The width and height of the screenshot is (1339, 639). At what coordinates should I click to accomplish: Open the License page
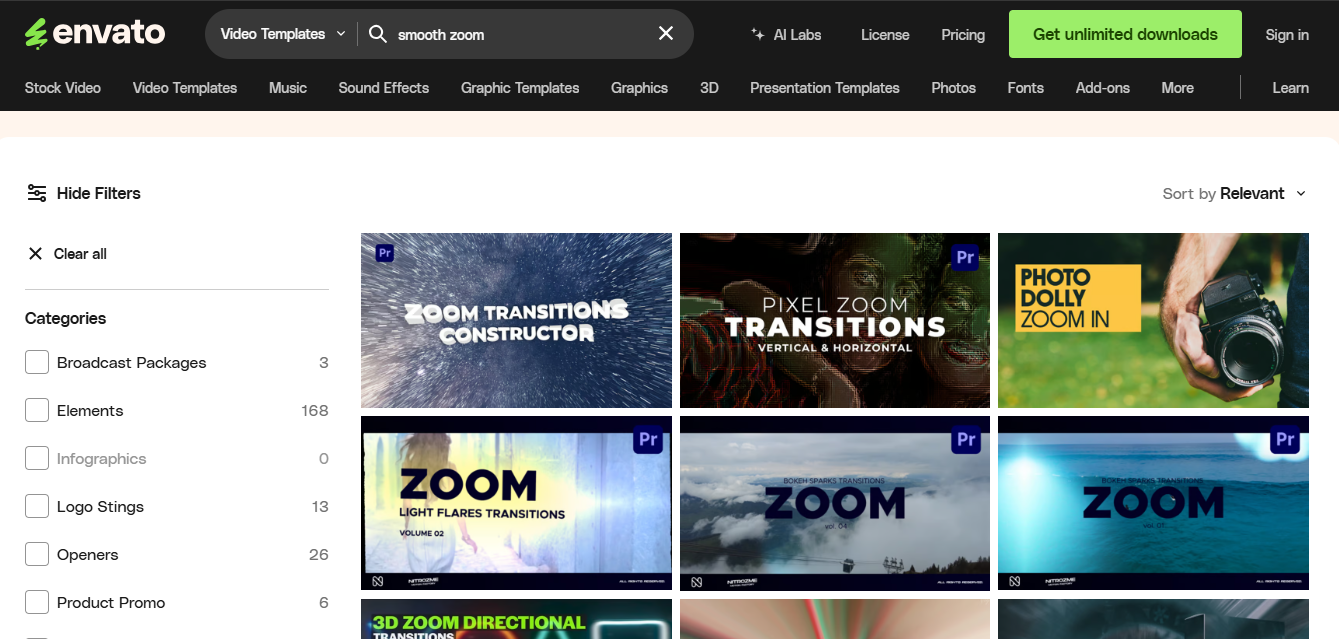pos(885,34)
